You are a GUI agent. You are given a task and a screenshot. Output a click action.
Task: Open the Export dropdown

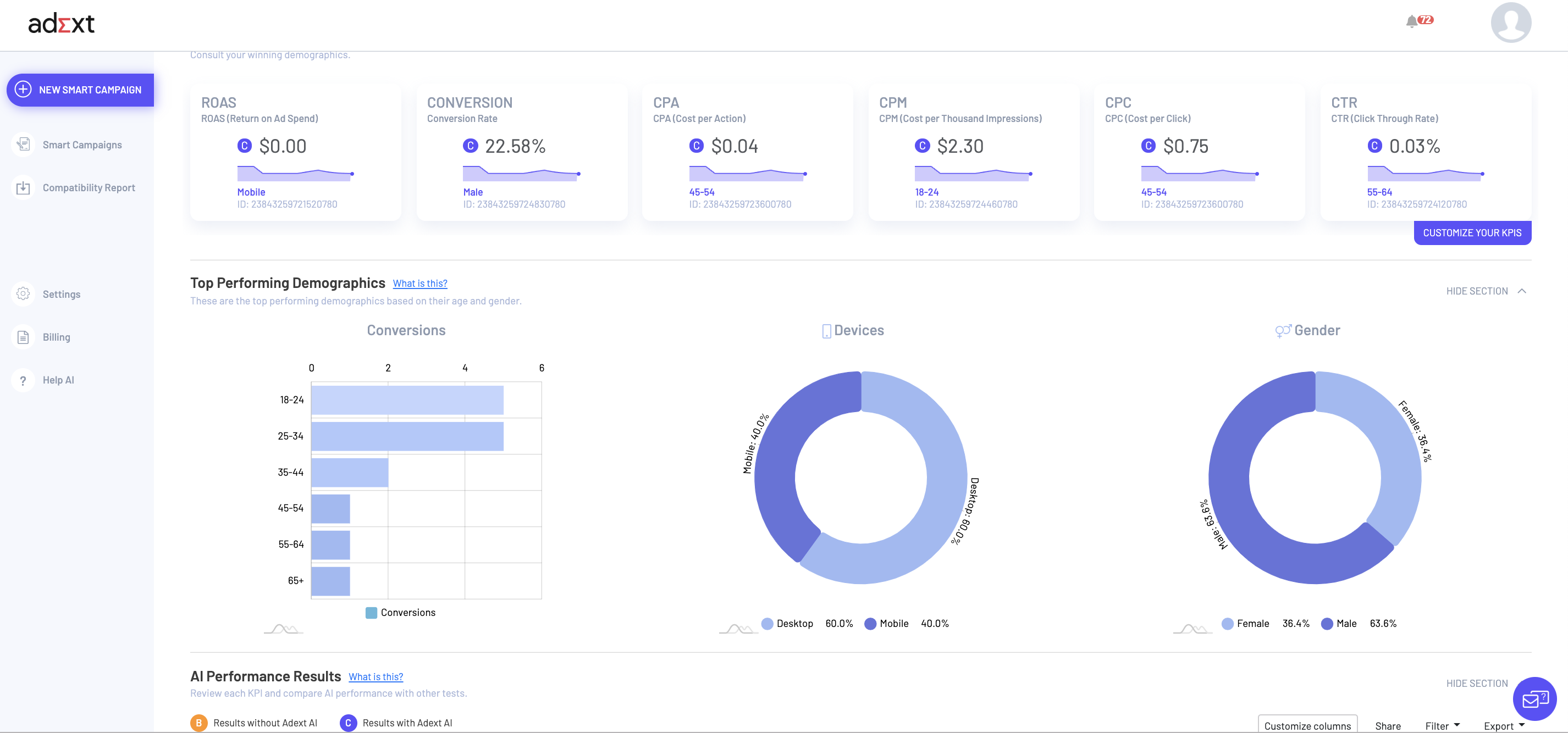(1504, 726)
